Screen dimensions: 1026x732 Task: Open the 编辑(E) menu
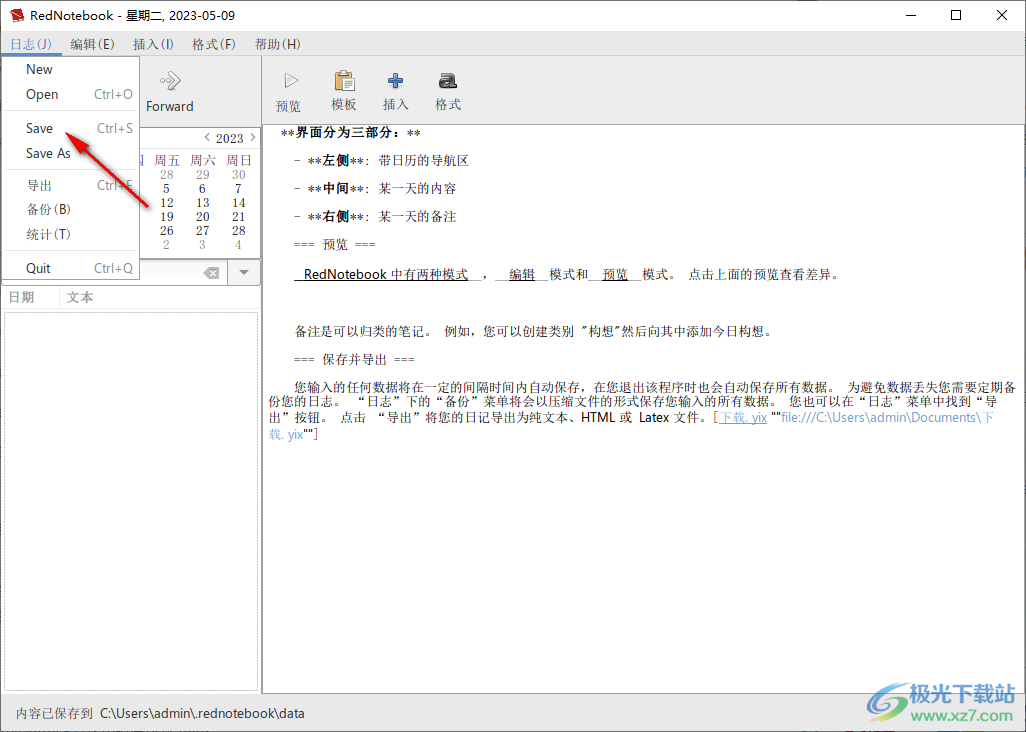pos(92,44)
